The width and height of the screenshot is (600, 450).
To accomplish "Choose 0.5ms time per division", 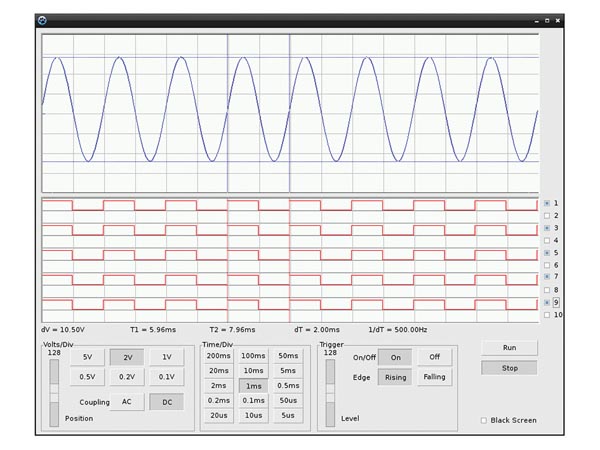I will [288, 385].
